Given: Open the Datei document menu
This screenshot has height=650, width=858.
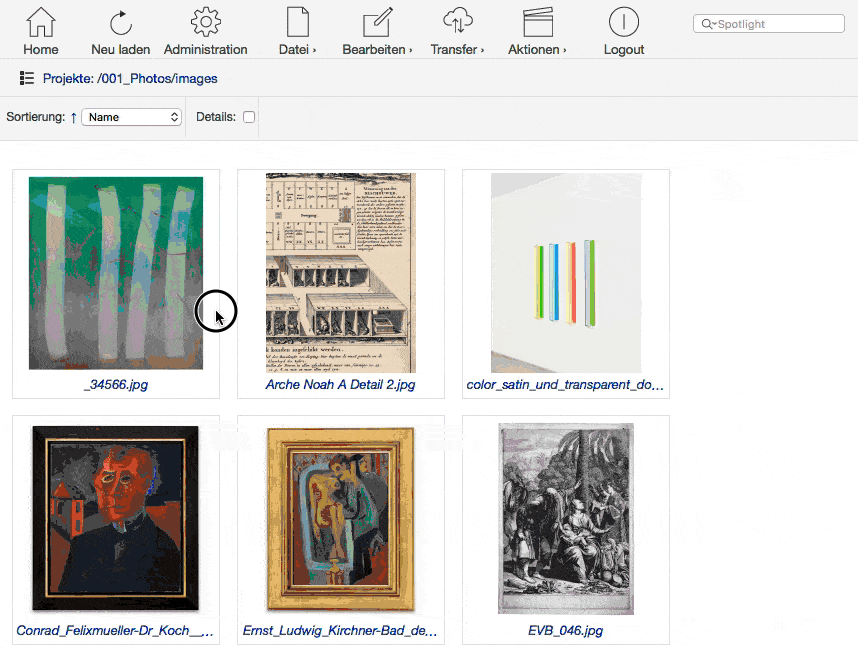Looking at the screenshot, I should [297, 23].
